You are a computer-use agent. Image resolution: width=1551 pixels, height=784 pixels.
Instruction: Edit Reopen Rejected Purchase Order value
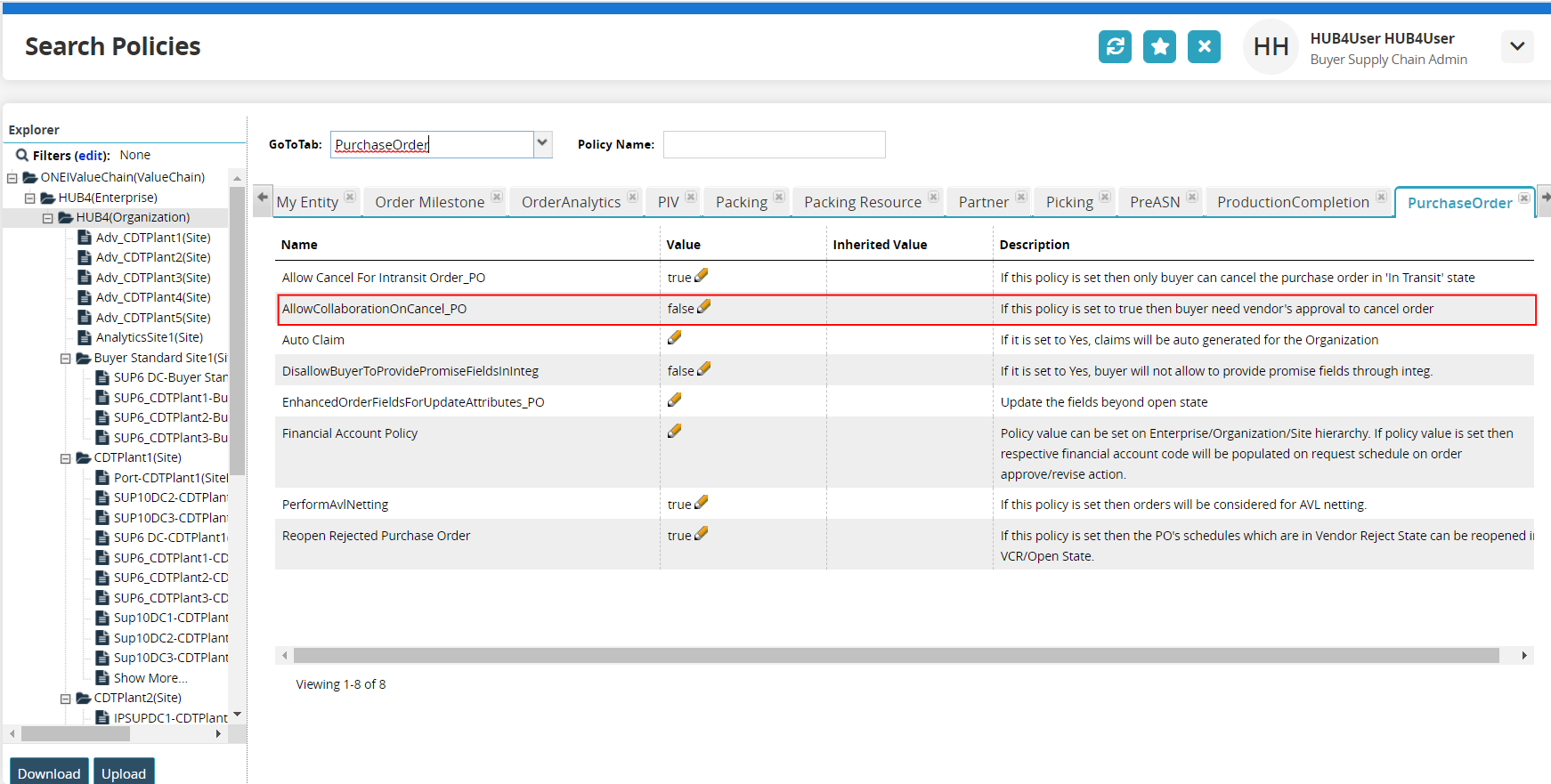point(702,534)
